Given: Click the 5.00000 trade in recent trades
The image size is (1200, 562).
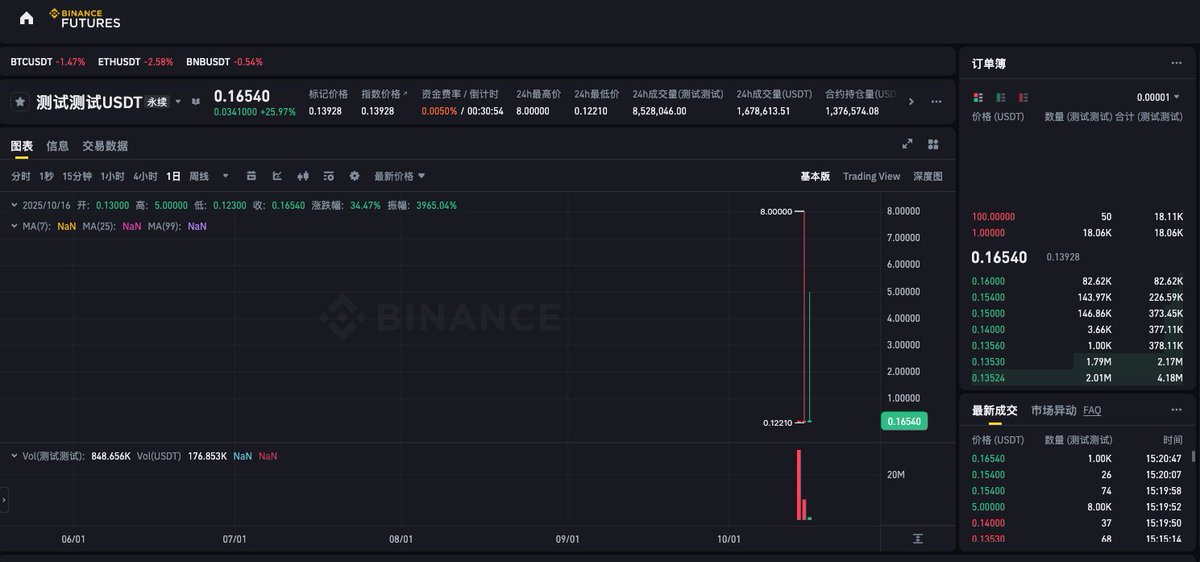Looking at the screenshot, I should click(x=1078, y=507).
